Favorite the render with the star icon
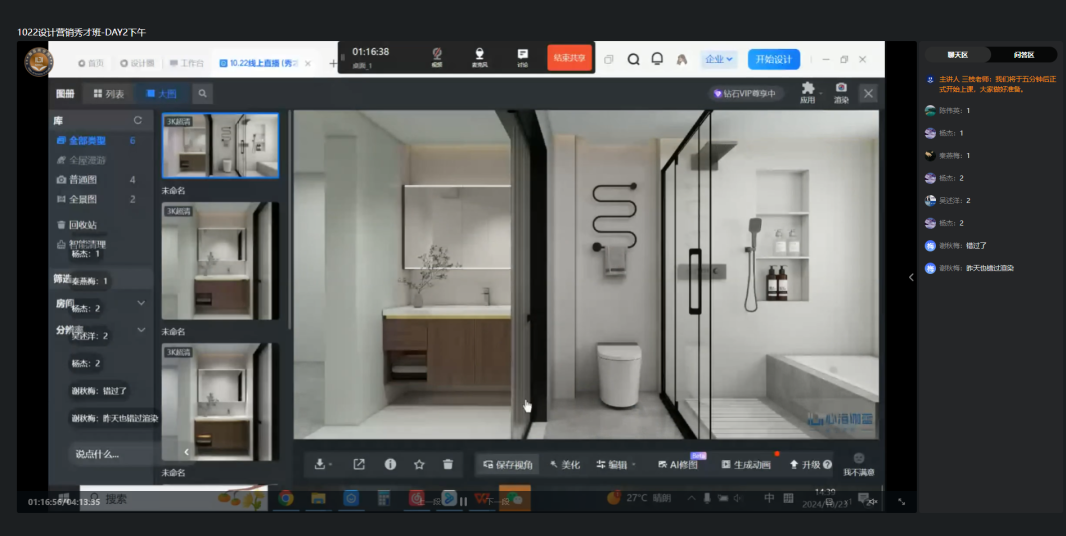1066x536 pixels. point(419,464)
